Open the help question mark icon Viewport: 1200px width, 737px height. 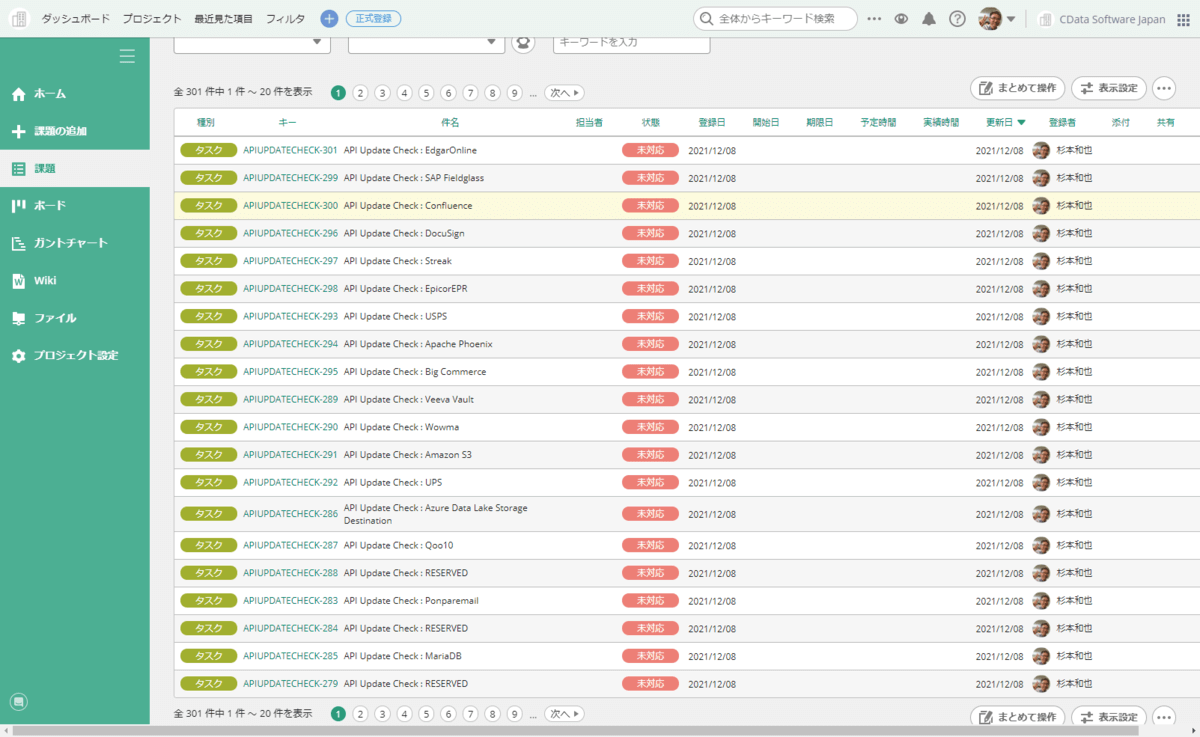coord(957,19)
